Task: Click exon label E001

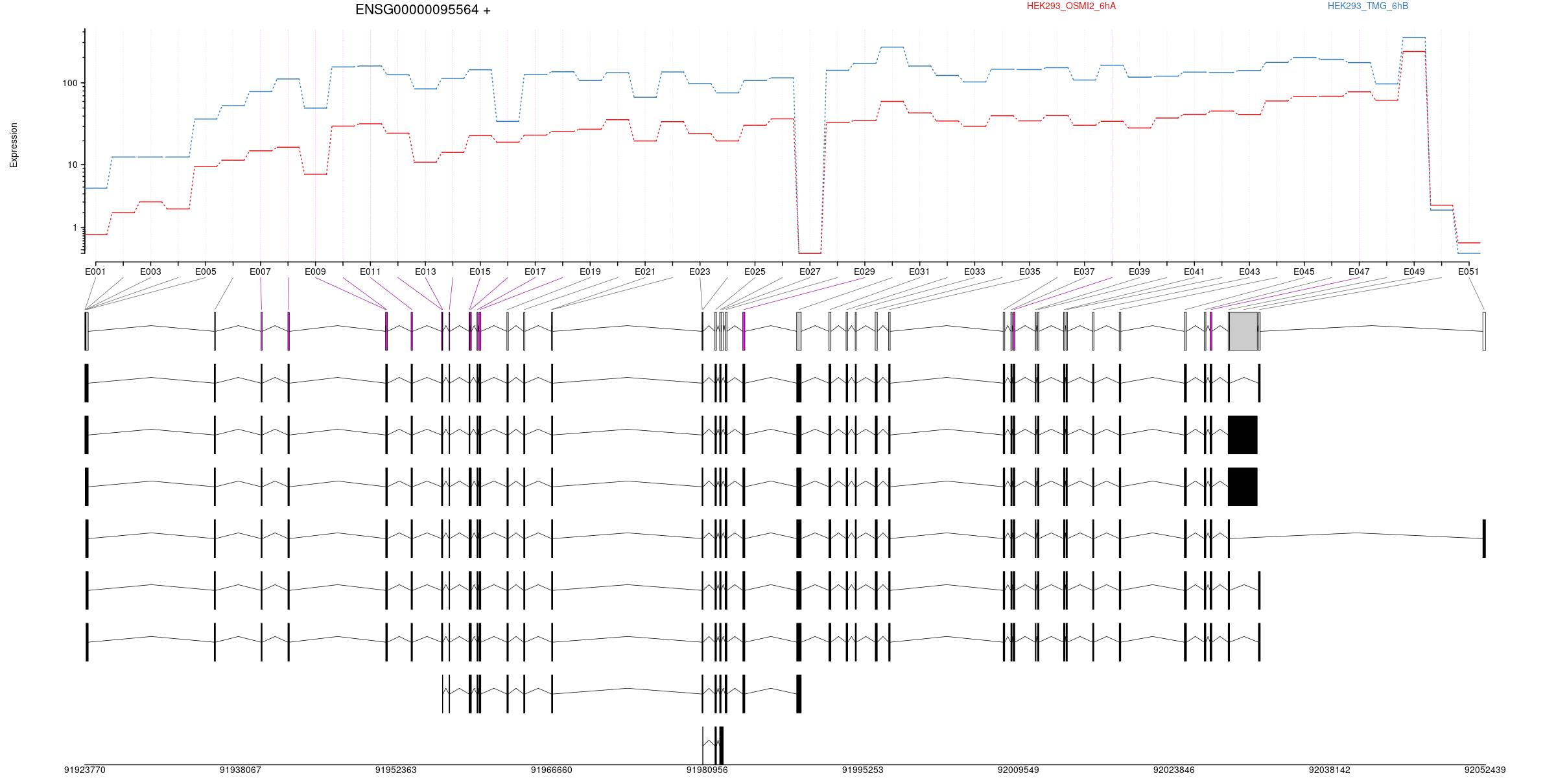Action: [95, 271]
